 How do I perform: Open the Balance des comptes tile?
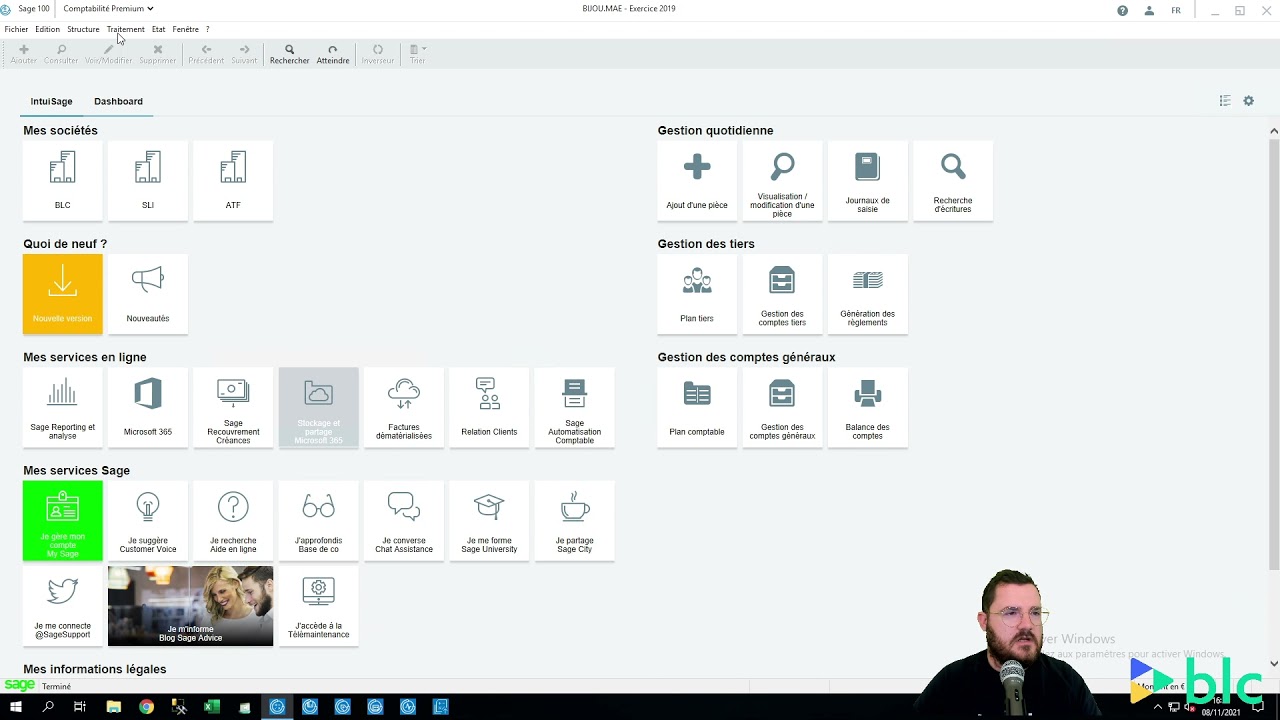point(867,407)
